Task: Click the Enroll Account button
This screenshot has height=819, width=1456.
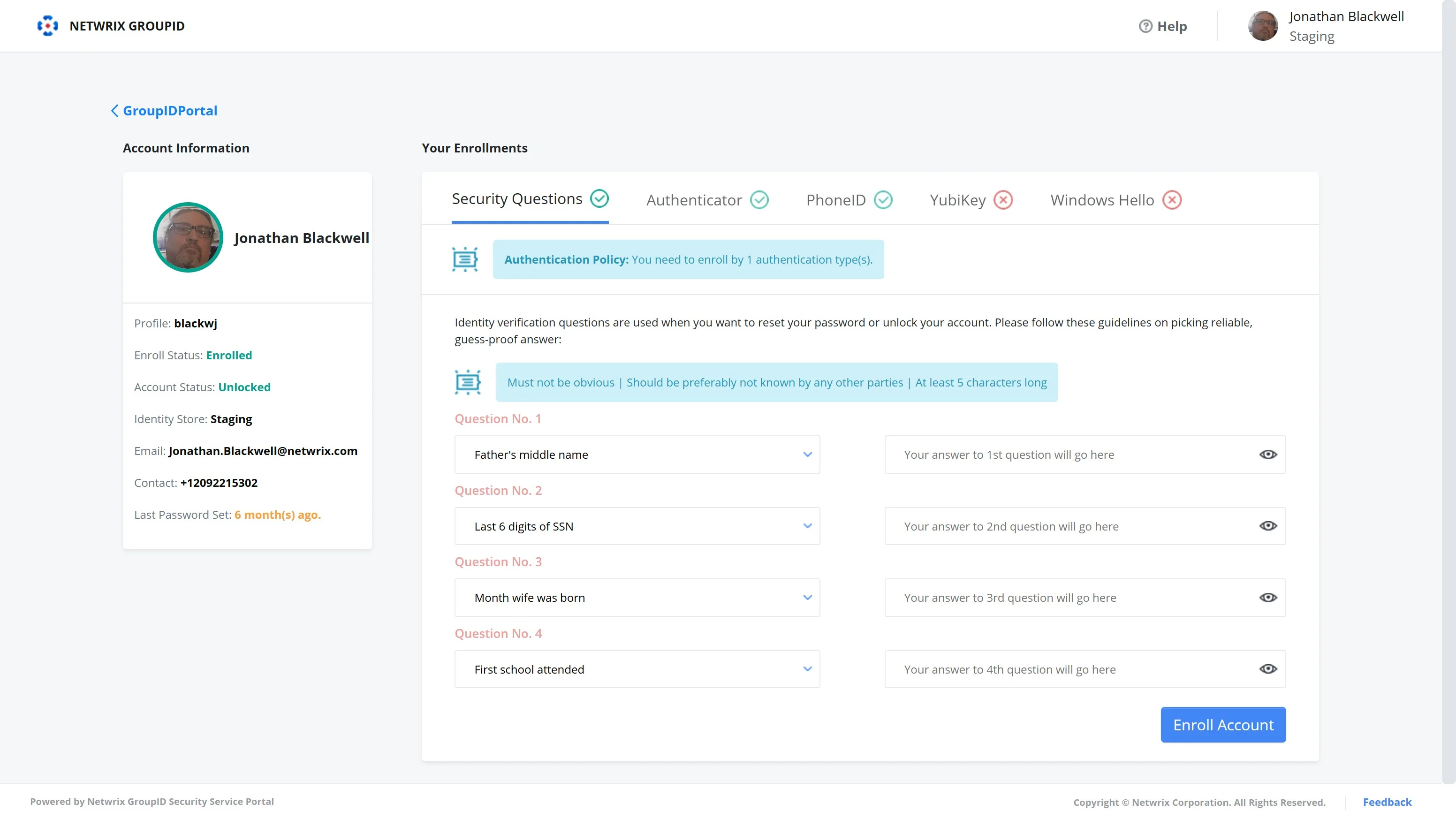Action: [1223, 725]
